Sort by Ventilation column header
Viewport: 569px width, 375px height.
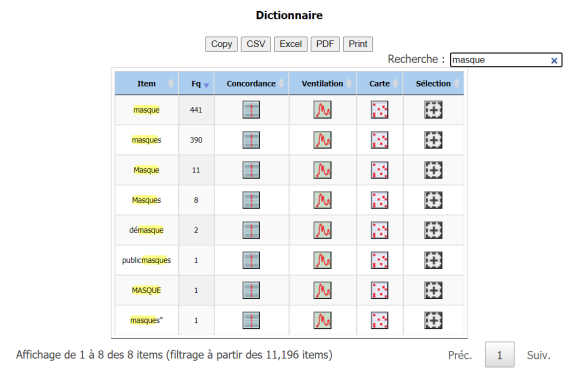(x=323, y=83)
